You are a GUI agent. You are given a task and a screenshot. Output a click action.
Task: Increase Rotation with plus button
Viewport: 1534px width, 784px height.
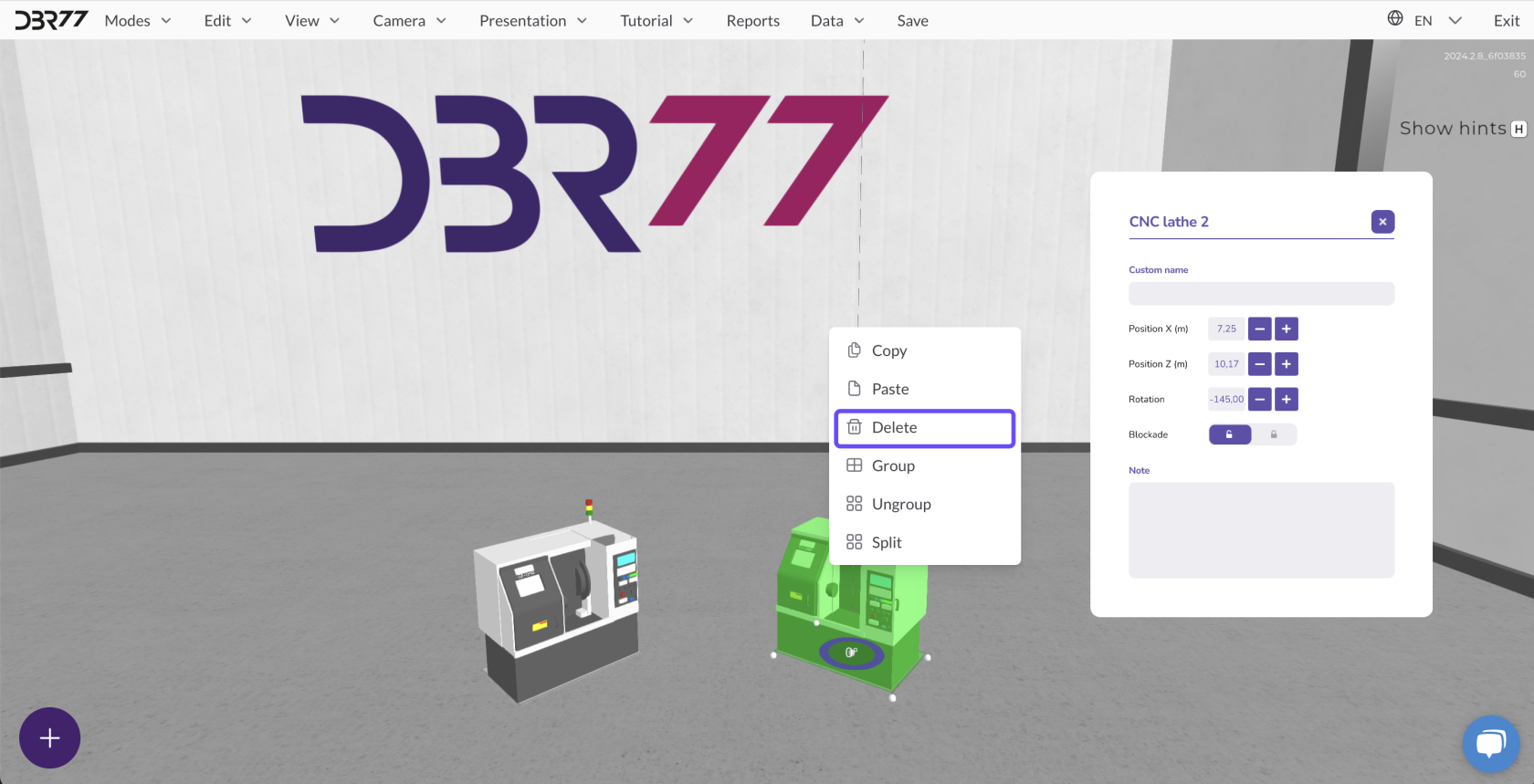1286,399
